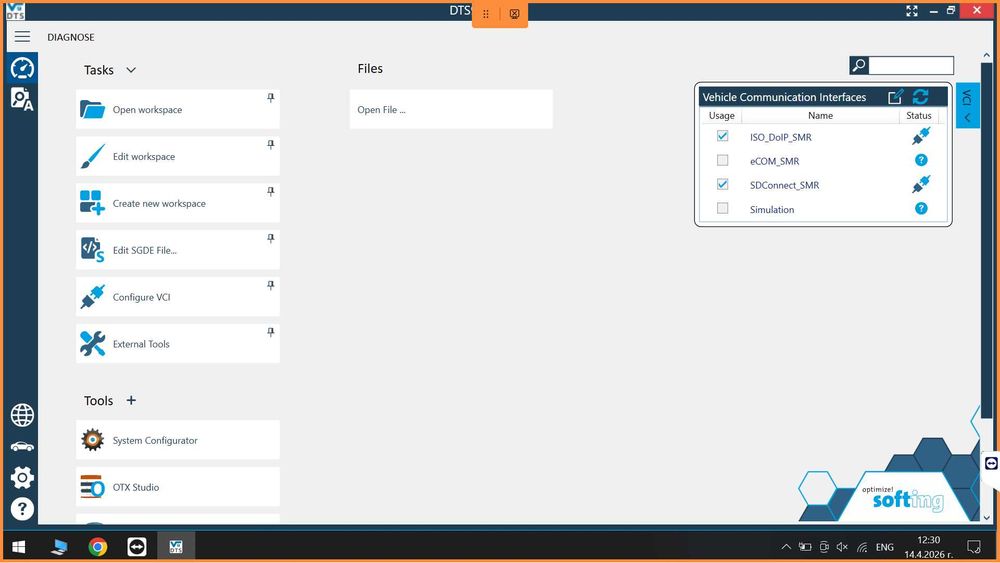Click the OTX Studio icon
Screen dimensions: 1000x563
click(x=92, y=486)
